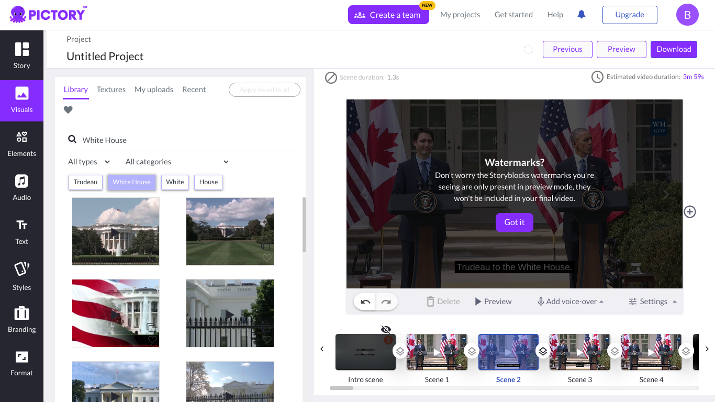Open the Audio sidebar panel
The width and height of the screenshot is (715, 402).
pos(21,187)
